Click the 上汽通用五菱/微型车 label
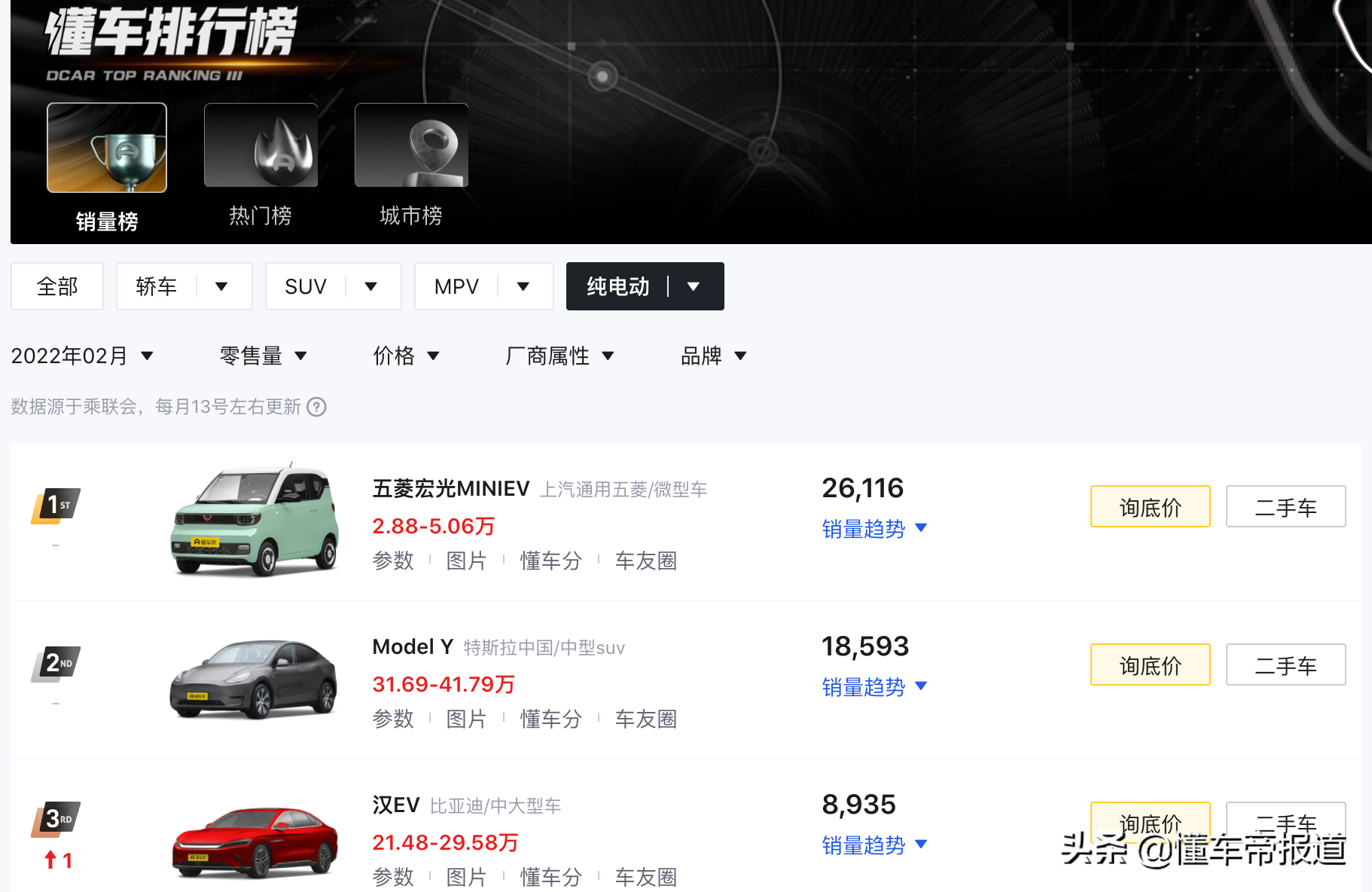The image size is (1372, 892). pos(623,490)
